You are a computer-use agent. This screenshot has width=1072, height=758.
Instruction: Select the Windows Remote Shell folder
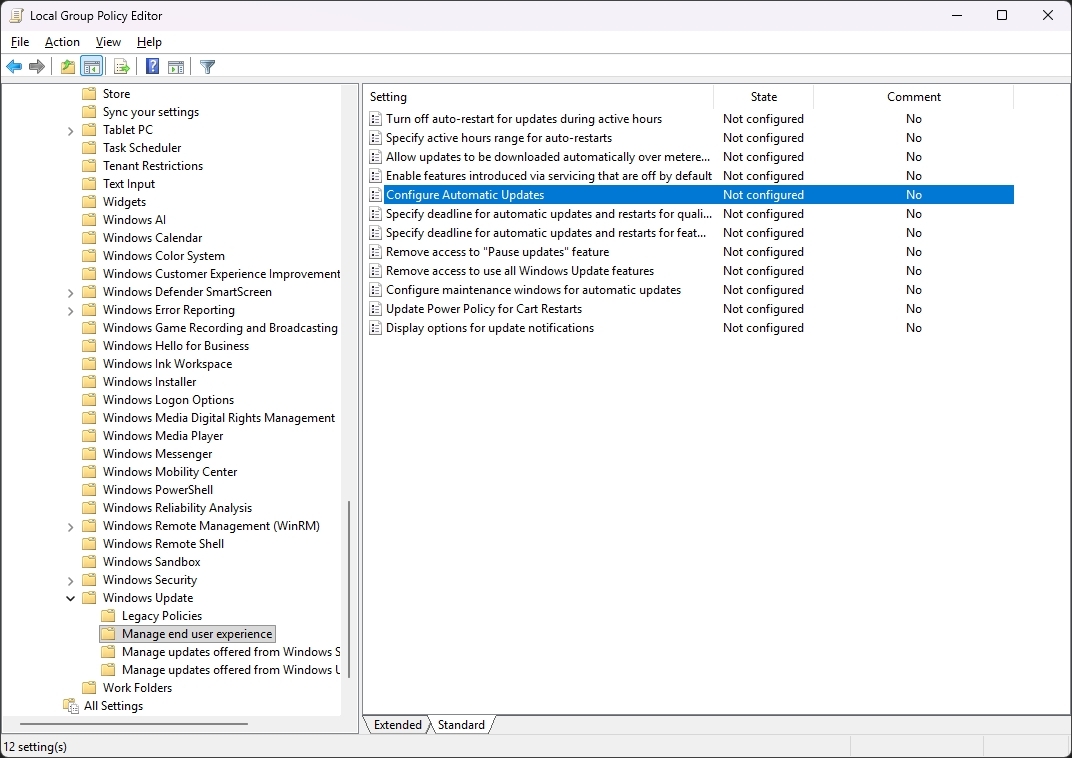(x=163, y=544)
